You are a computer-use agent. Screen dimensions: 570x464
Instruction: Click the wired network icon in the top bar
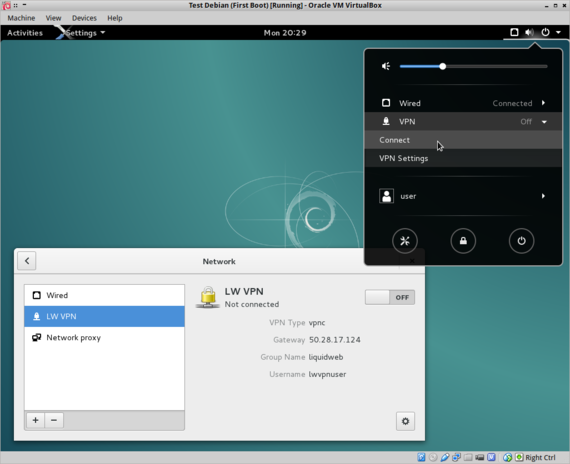pyautogui.click(x=514, y=32)
